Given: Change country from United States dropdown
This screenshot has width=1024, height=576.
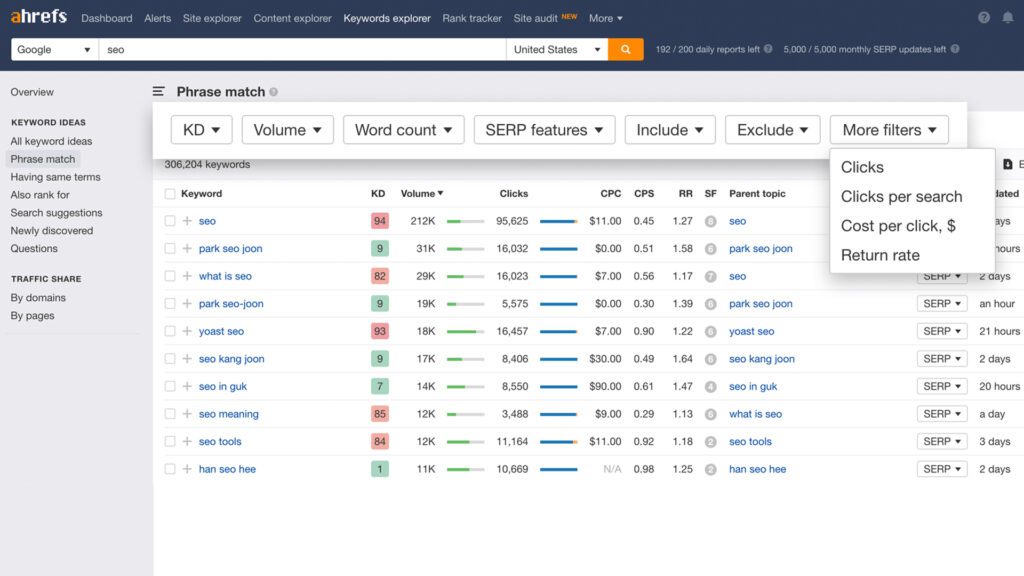Looking at the screenshot, I should click(557, 49).
